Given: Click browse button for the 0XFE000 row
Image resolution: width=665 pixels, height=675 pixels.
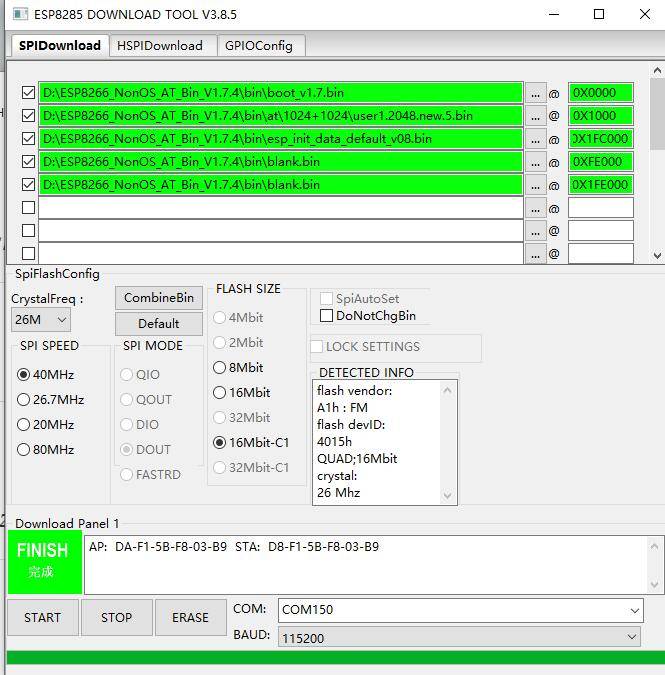Looking at the screenshot, I should pyautogui.click(x=536, y=162).
